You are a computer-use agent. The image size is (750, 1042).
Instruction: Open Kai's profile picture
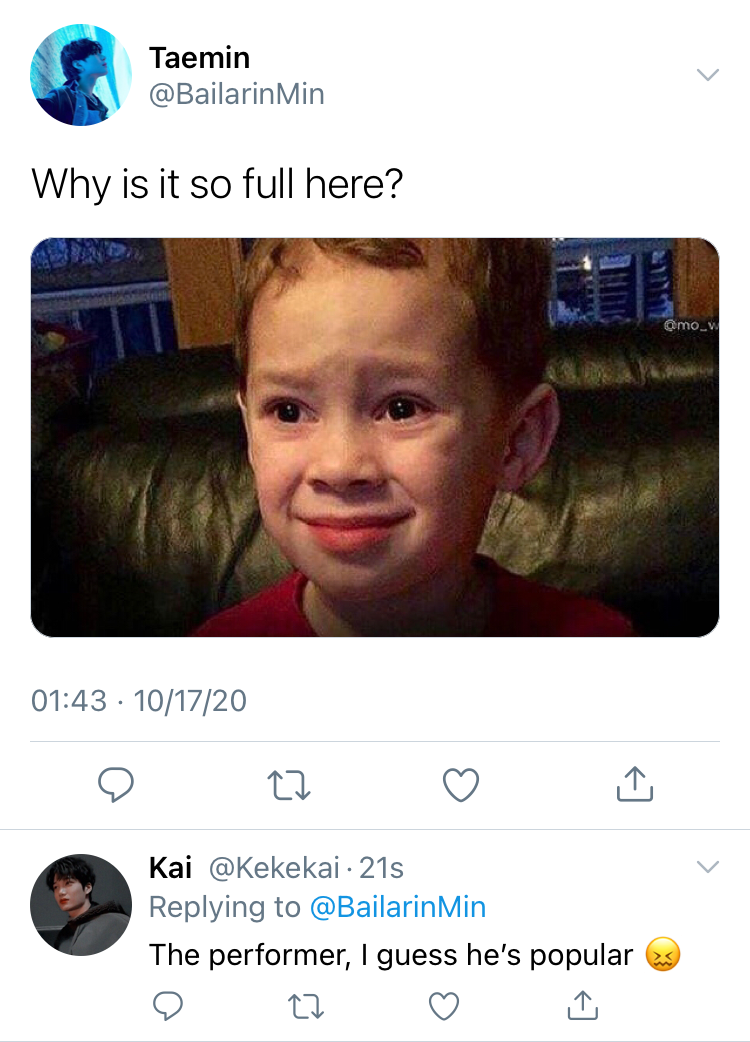81,905
